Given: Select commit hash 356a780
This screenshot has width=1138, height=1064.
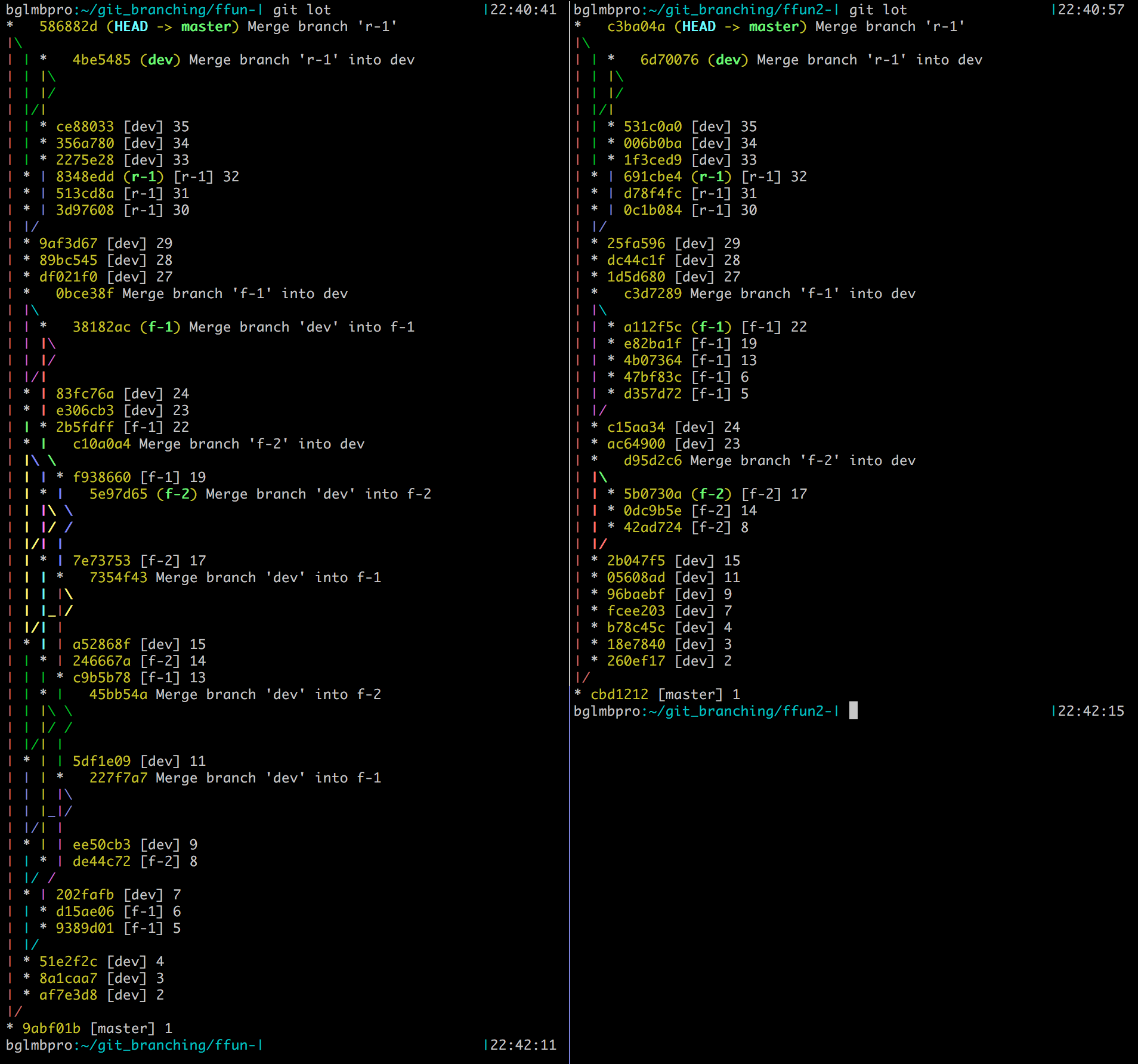Looking at the screenshot, I should [85, 144].
